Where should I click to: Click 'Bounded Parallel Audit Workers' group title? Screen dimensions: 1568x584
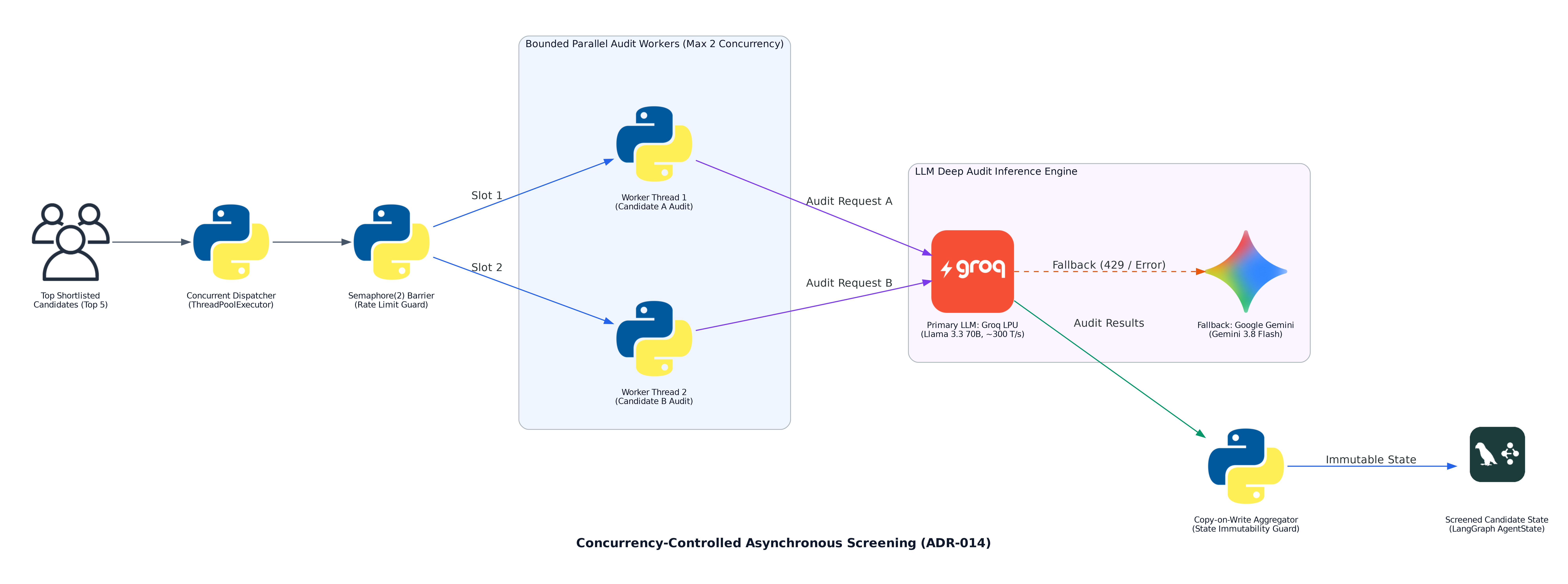[654, 44]
